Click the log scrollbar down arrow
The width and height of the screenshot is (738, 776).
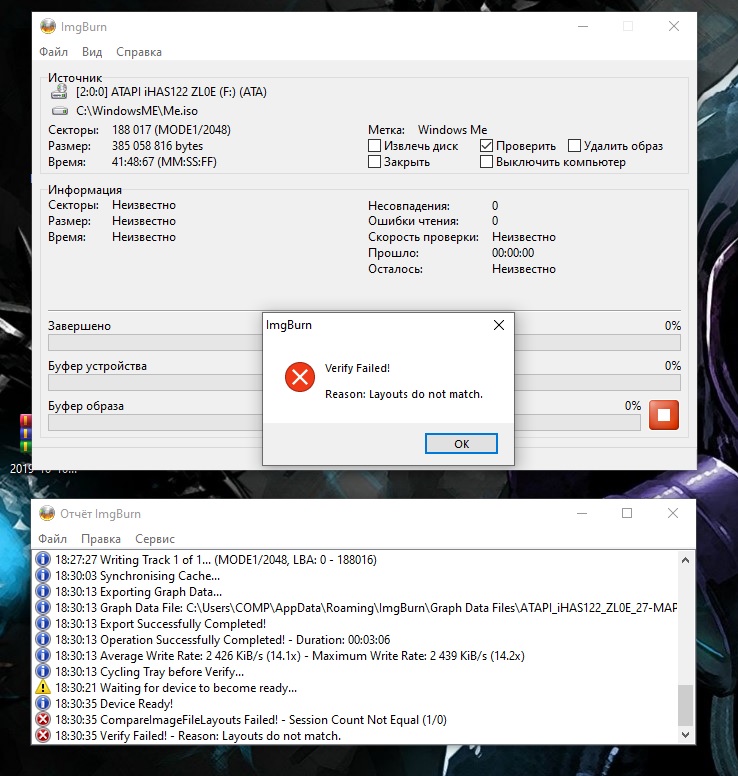pos(686,735)
